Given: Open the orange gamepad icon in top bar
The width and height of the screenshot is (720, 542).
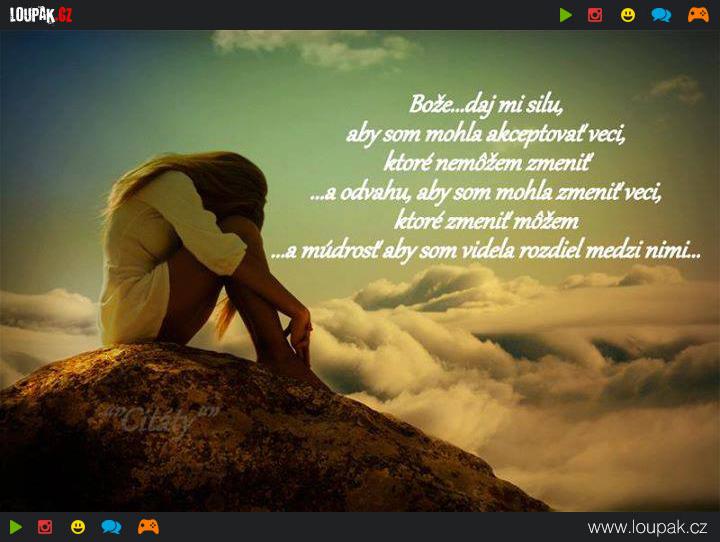Looking at the screenshot, I should click(698, 15).
